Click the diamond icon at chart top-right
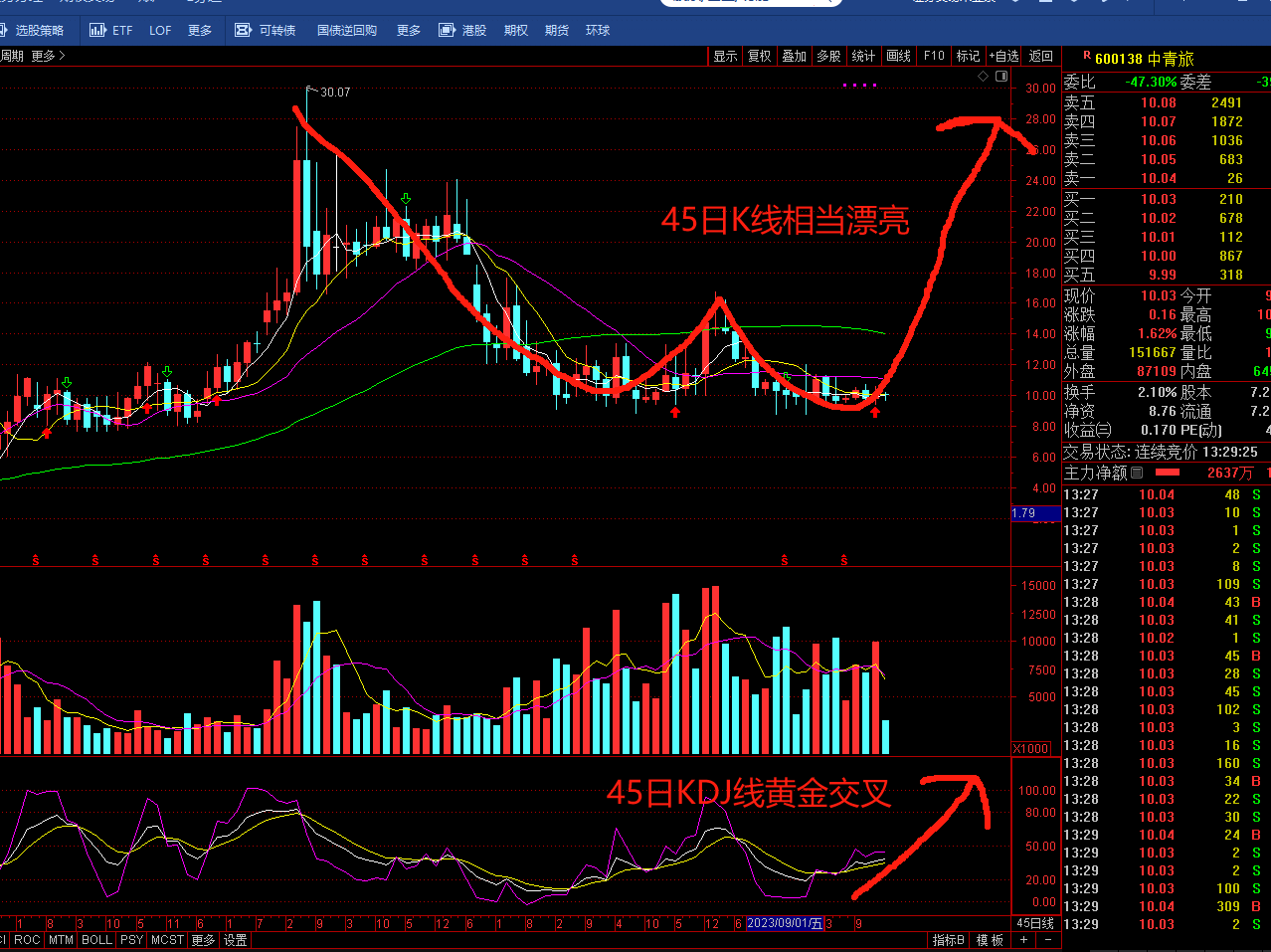 (x=984, y=76)
